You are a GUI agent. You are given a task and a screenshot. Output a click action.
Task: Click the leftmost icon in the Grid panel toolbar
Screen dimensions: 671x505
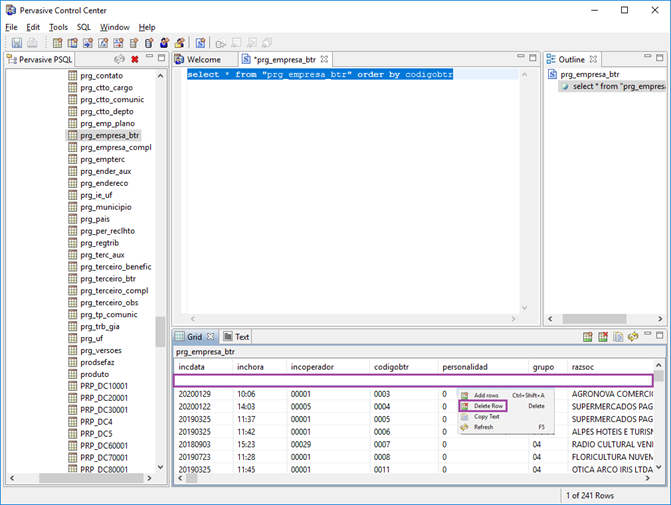click(x=588, y=337)
